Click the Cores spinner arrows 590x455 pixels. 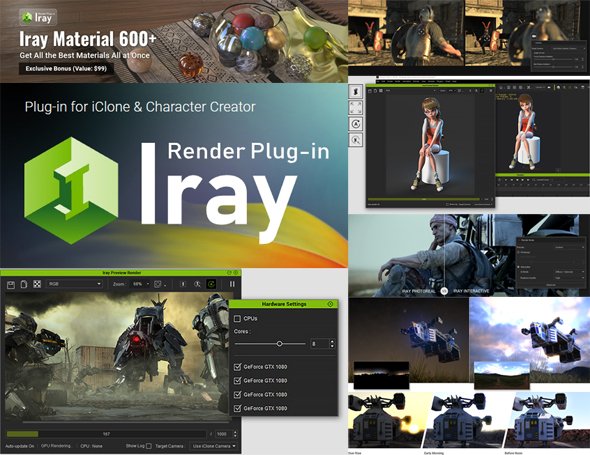pos(332,344)
